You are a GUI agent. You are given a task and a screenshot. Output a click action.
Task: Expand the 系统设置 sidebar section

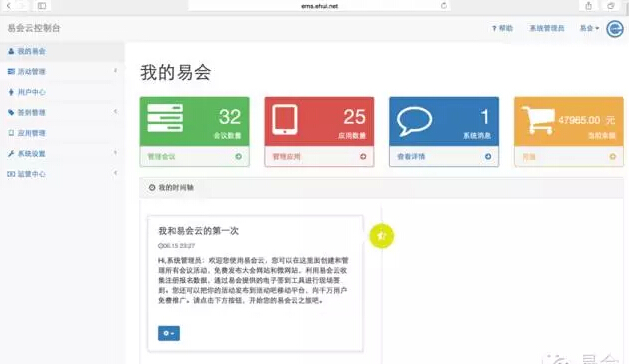62,153
